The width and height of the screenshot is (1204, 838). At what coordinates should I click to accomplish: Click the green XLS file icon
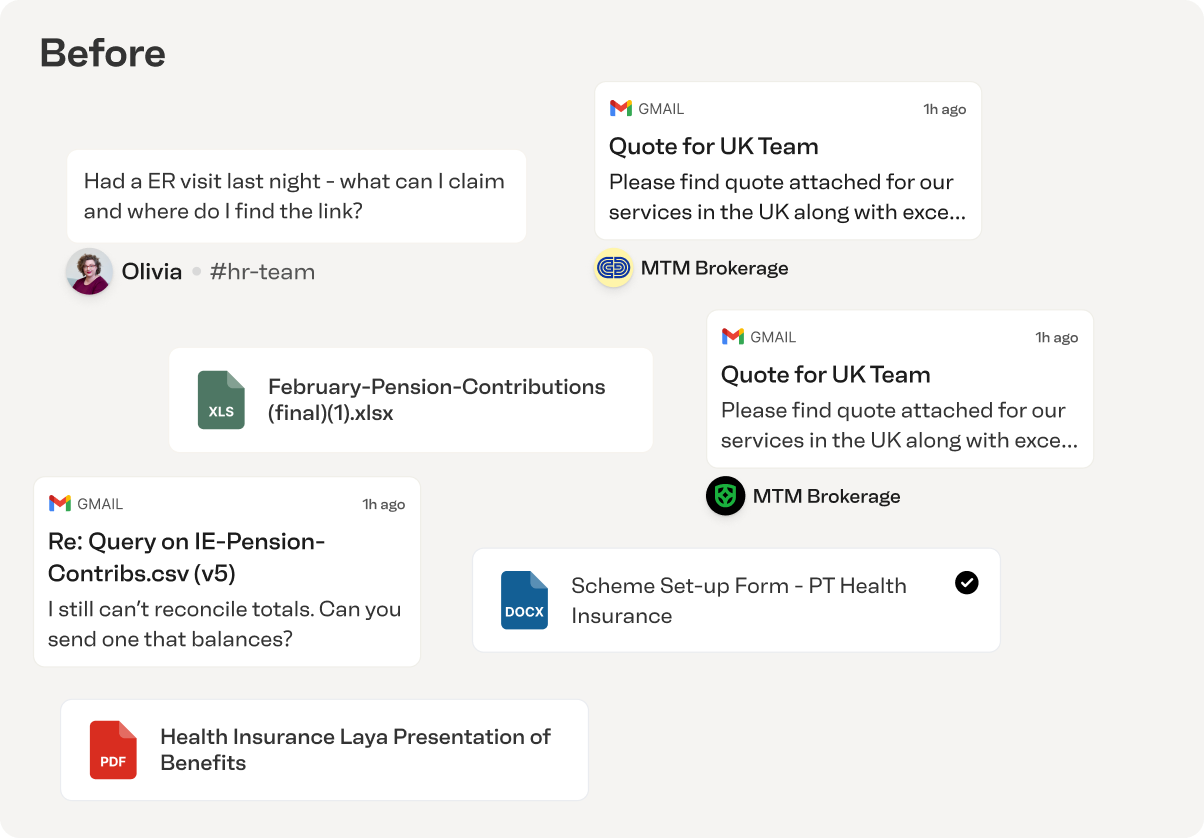coord(221,400)
